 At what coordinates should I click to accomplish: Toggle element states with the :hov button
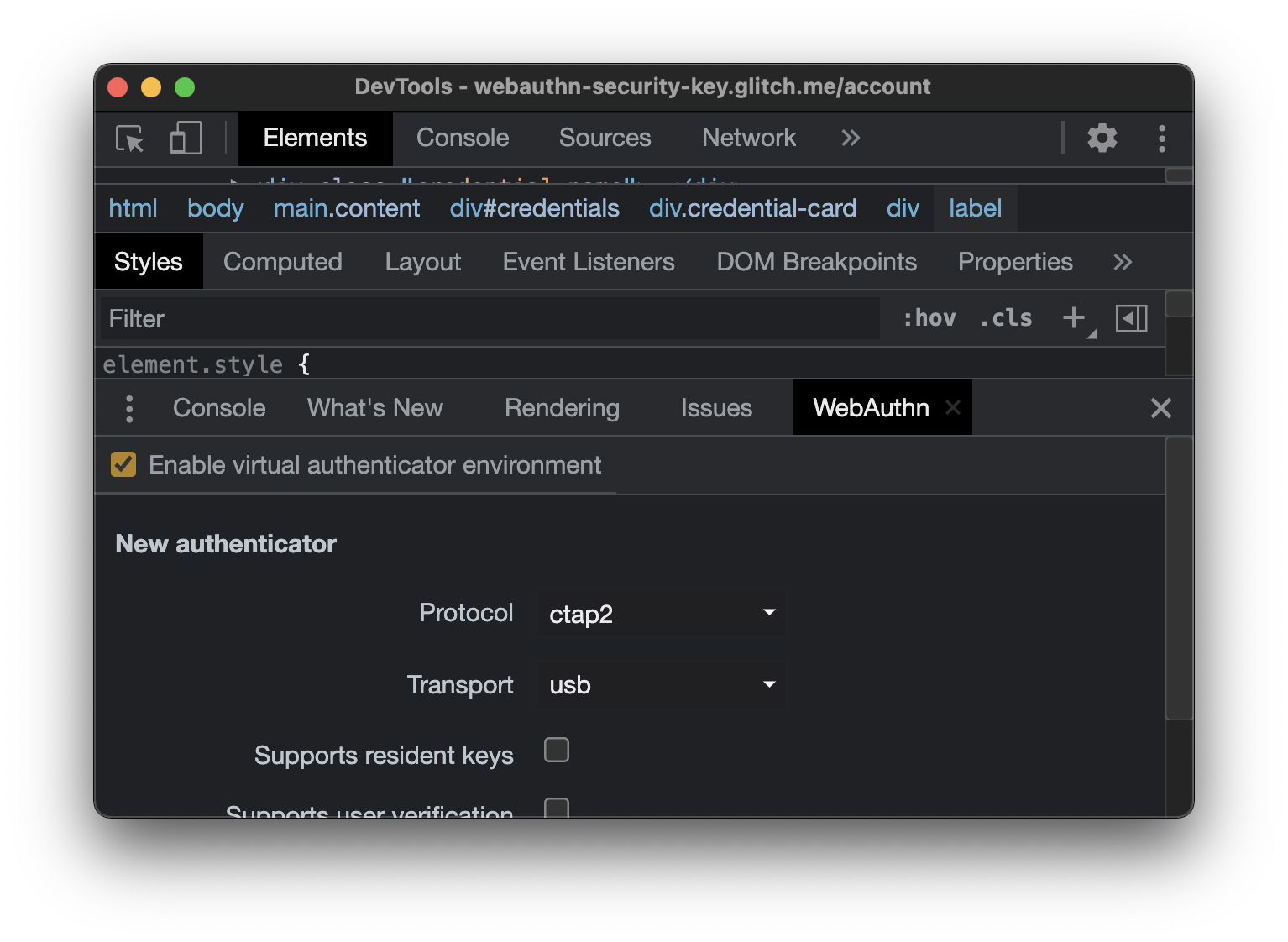coord(930,318)
